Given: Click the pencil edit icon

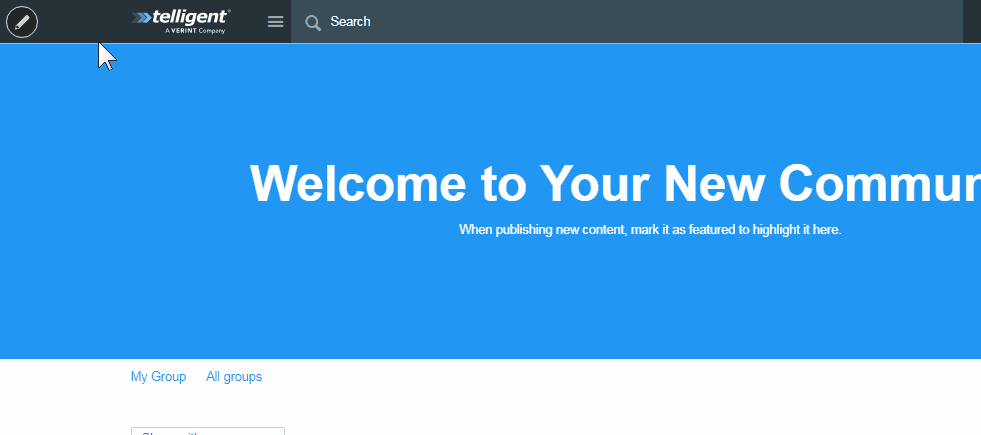Looking at the screenshot, I should (22, 22).
